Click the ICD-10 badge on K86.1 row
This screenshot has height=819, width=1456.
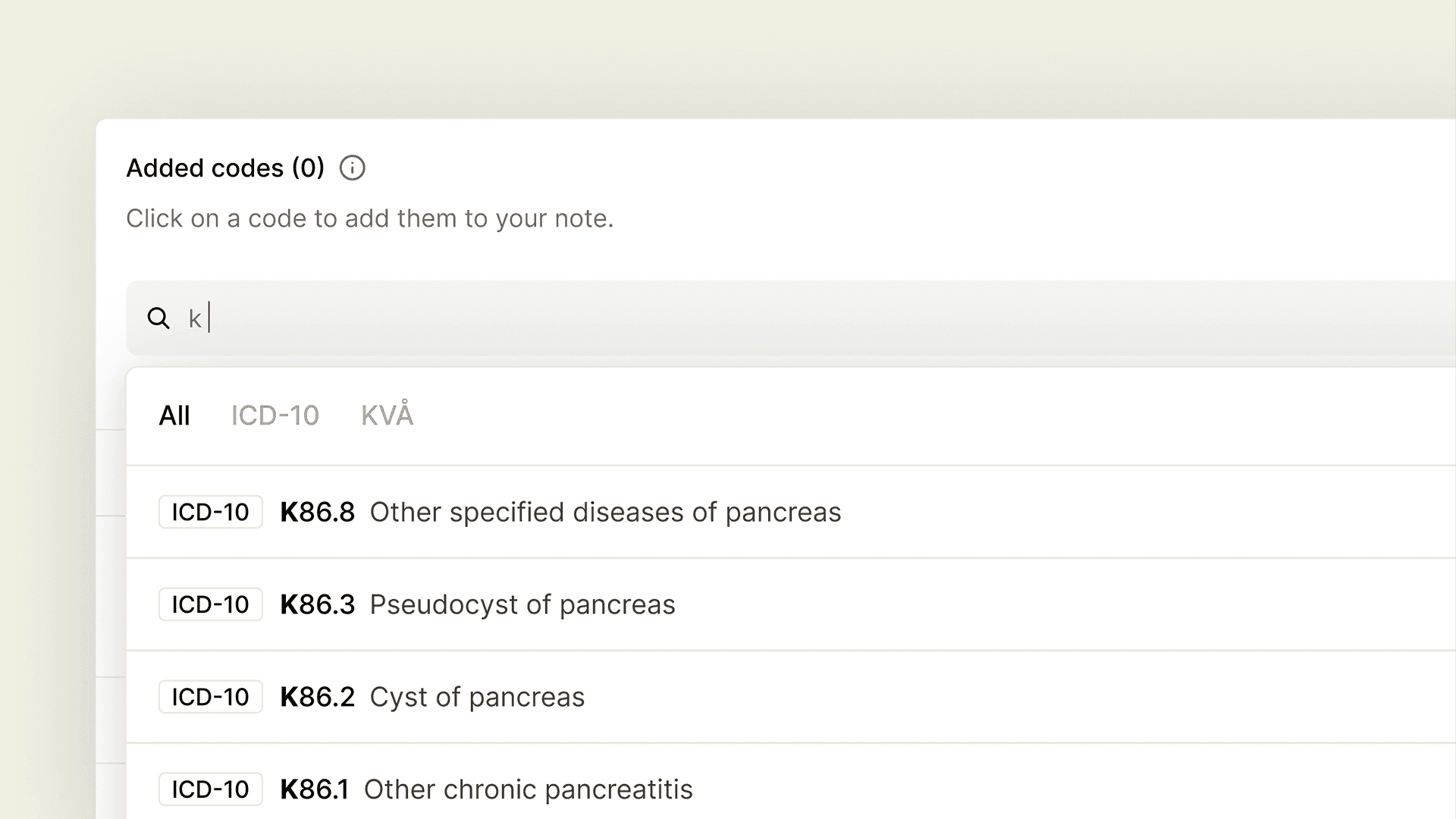pyautogui.click(x=210, y=790)
